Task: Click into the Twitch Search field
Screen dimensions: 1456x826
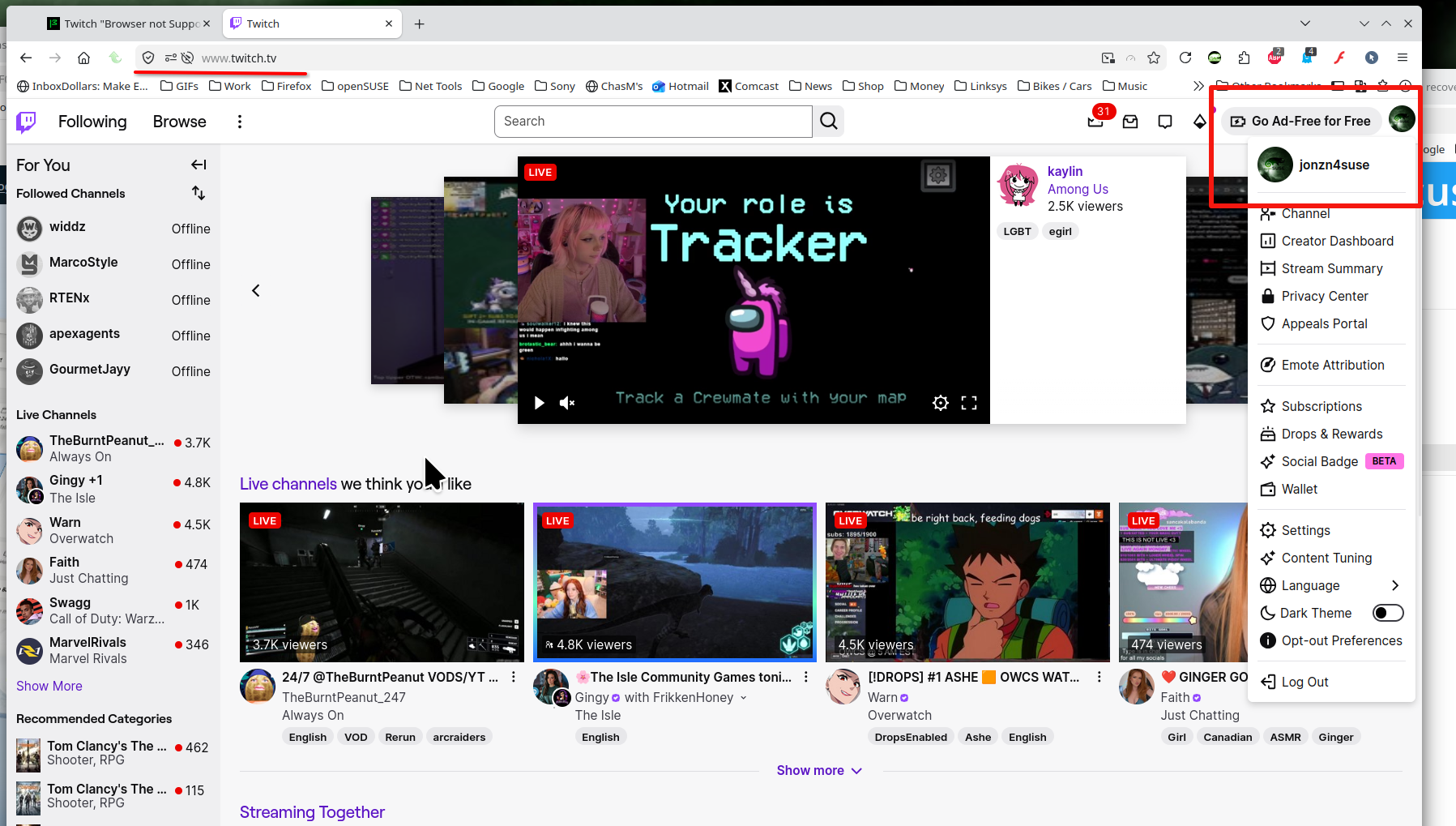Action: (653, 122)
